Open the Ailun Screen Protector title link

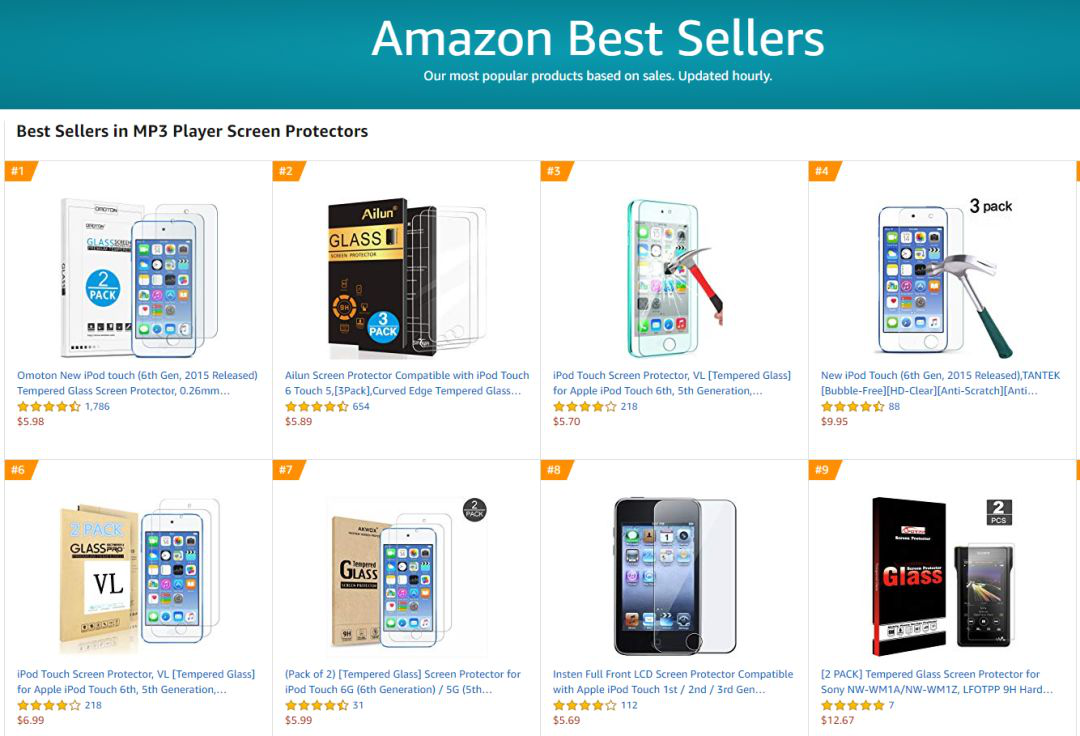[406, 383]
